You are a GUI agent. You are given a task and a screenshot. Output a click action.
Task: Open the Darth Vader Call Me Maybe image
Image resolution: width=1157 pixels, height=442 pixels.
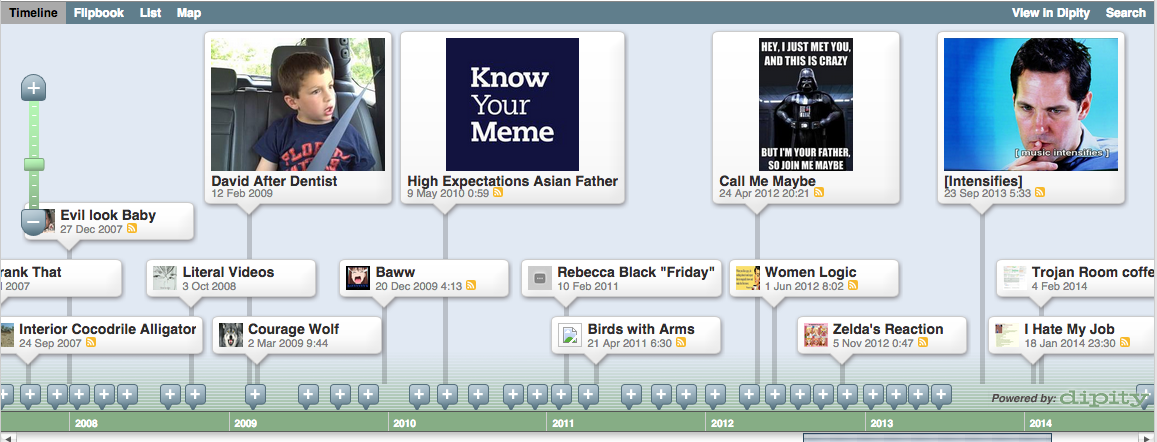[806, 104]
